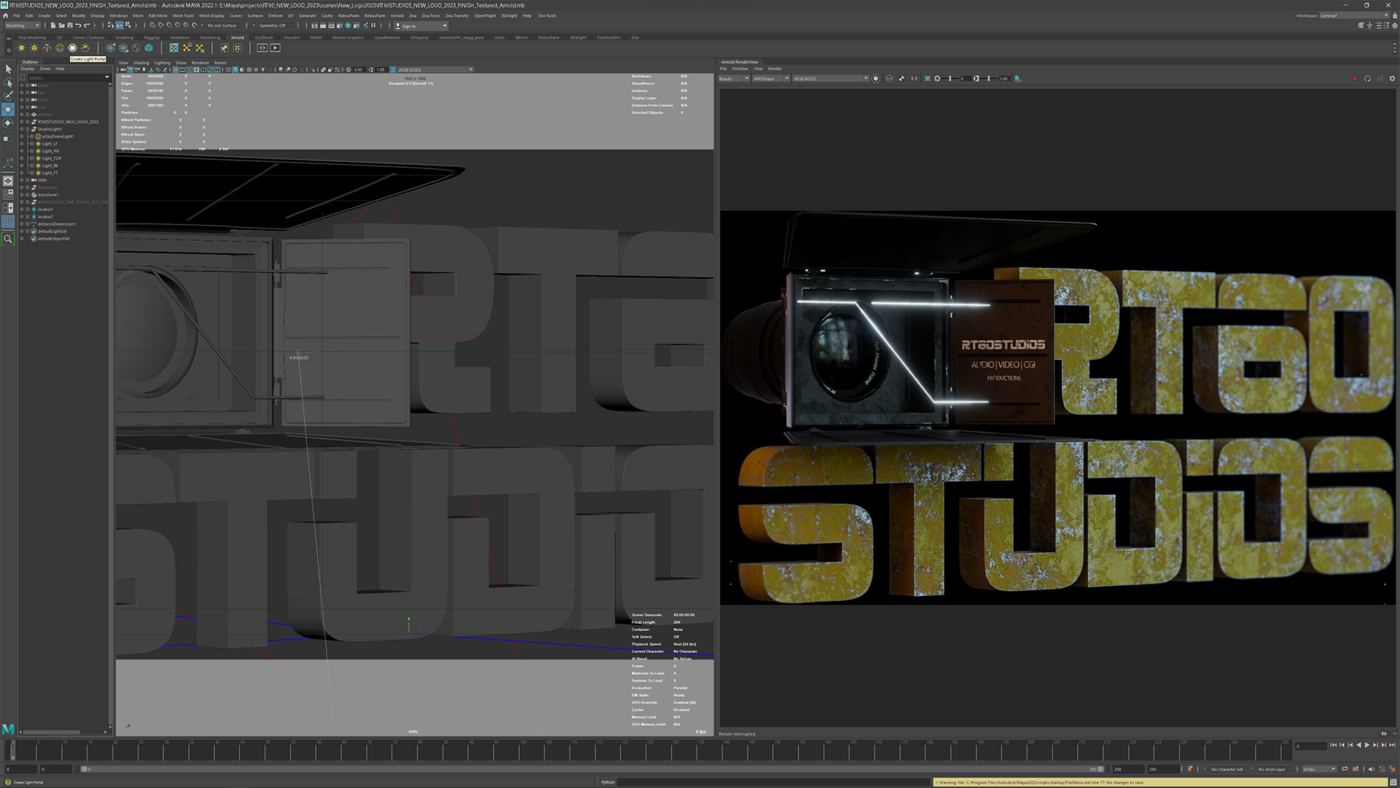The image size is (1400, 788).
Task: Click the magnifier search icon in left toolbox
Action: click(x=8, y=239)
